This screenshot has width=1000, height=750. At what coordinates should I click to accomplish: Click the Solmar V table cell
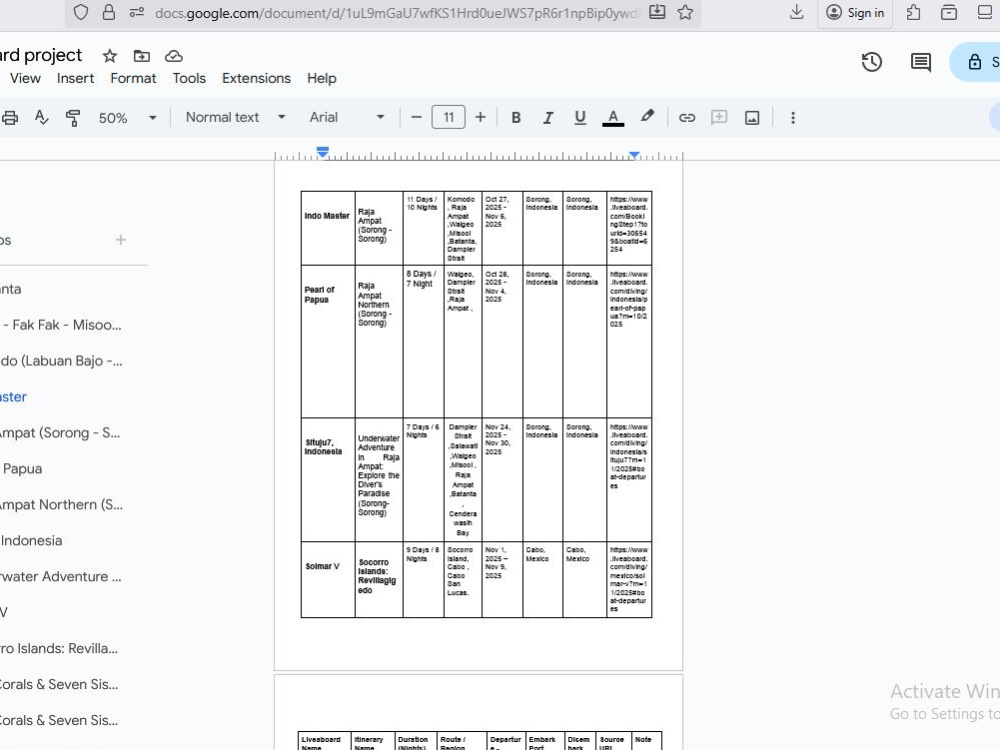click(328, 580)
